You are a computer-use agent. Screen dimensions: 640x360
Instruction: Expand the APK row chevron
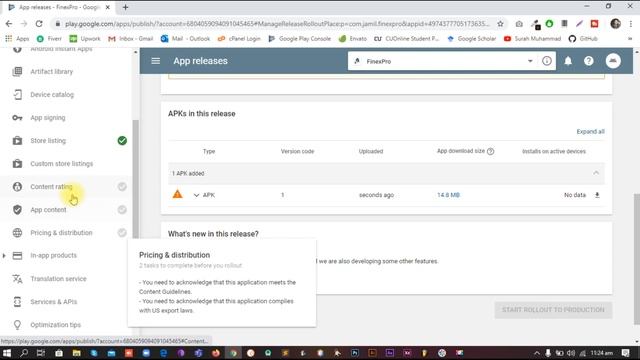[x=196, y=195]
